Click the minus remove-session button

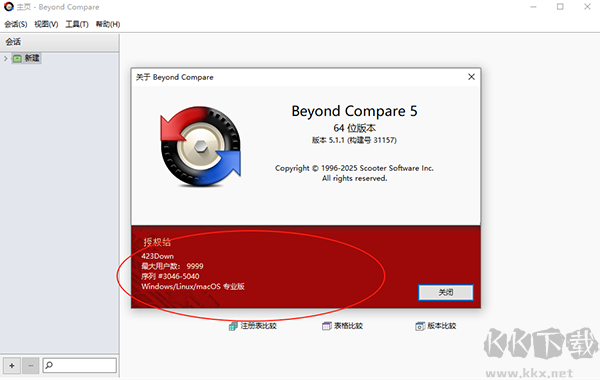pyautogui.click(x=31, y=365)
